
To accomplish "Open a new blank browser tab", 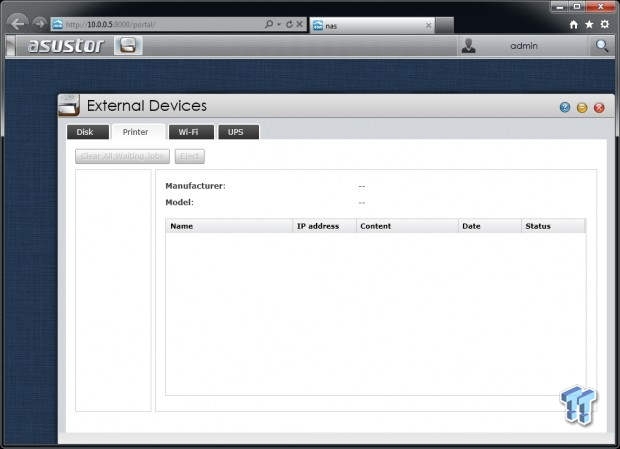I will [444, 26].
